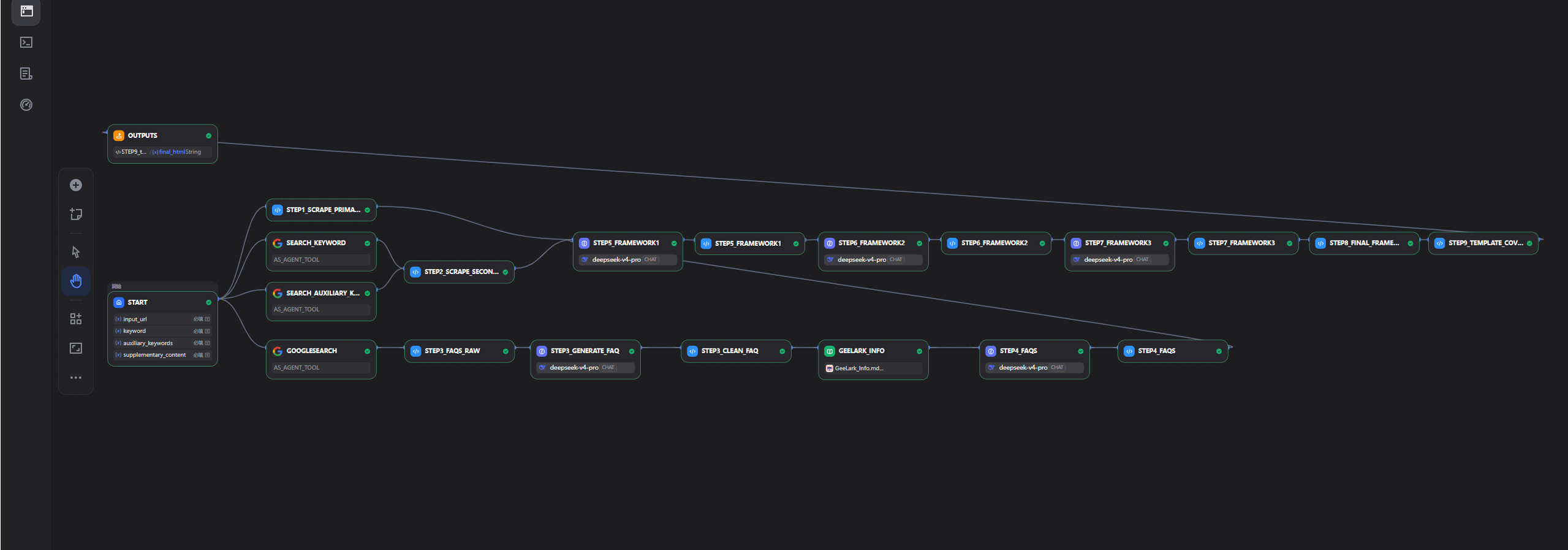
Task: Click the orange OUTPUTS node icon
Action: click(x=119, y=136)
